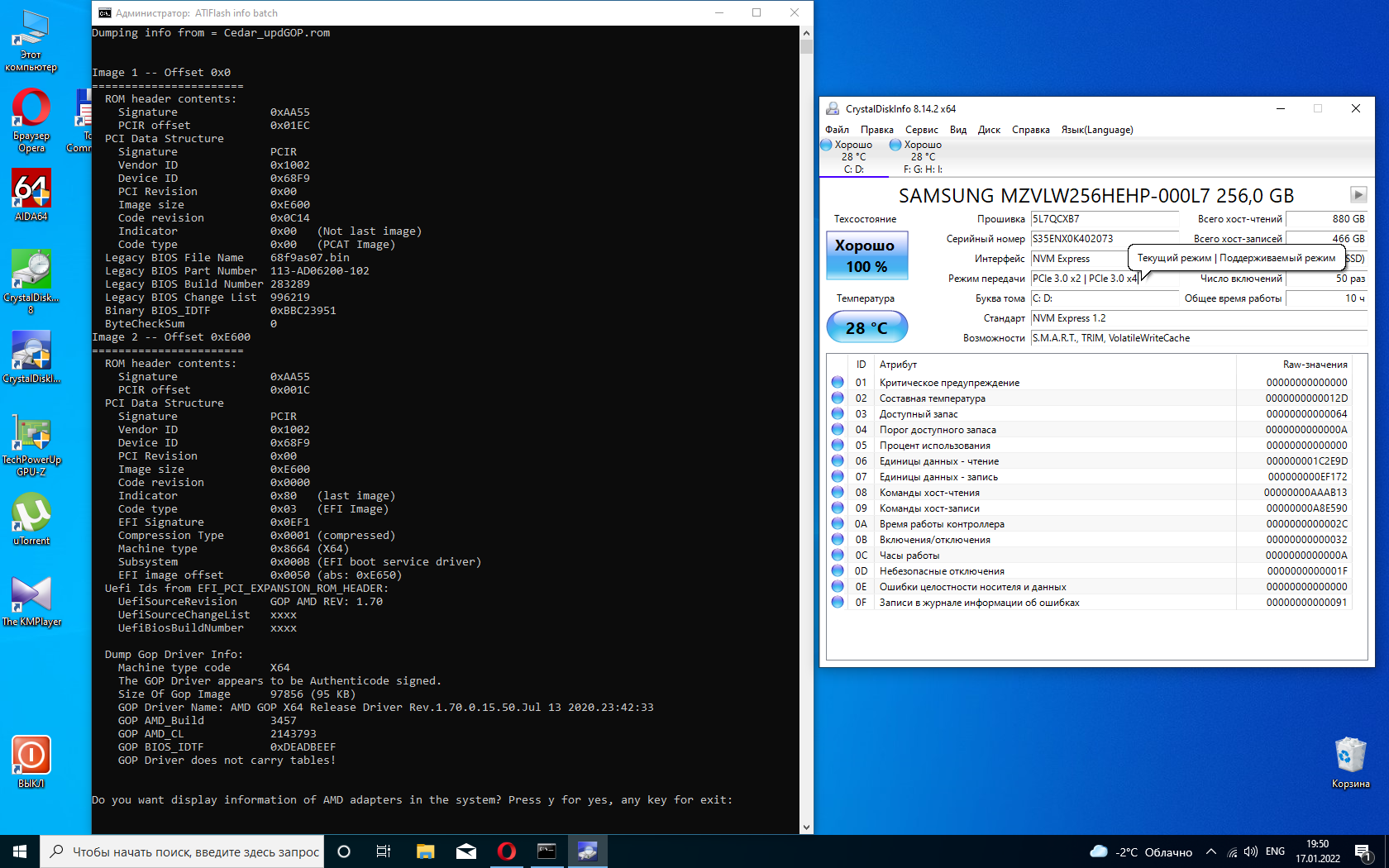
Task: Open the Opera browser desktop shortcut
Action: tap(31, 121)
